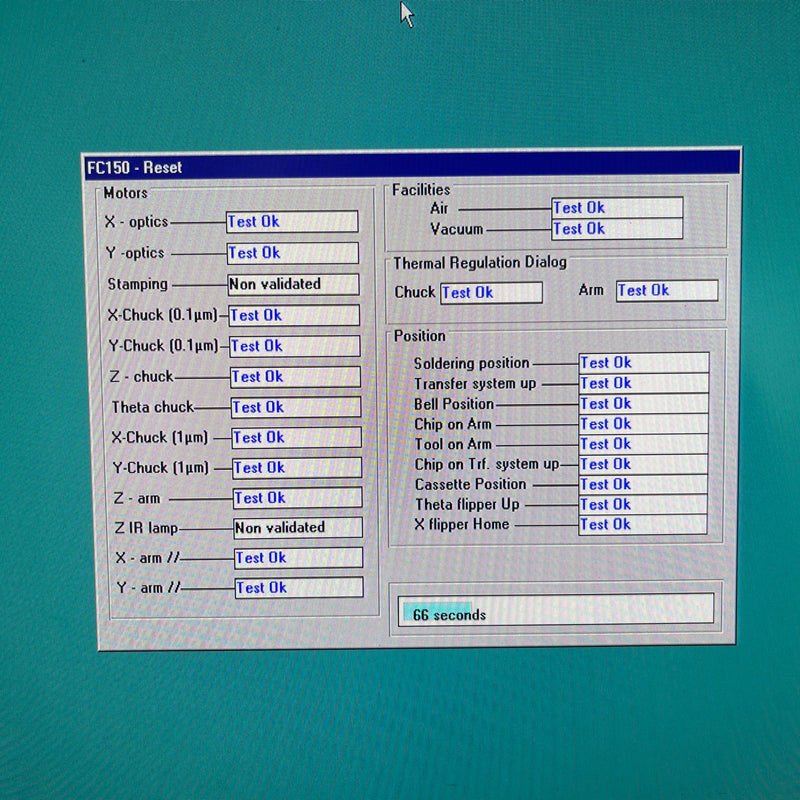Screen dimensions: 800x800
Task: Click the X flipper Home status field
Action: [x=643, y=524]
